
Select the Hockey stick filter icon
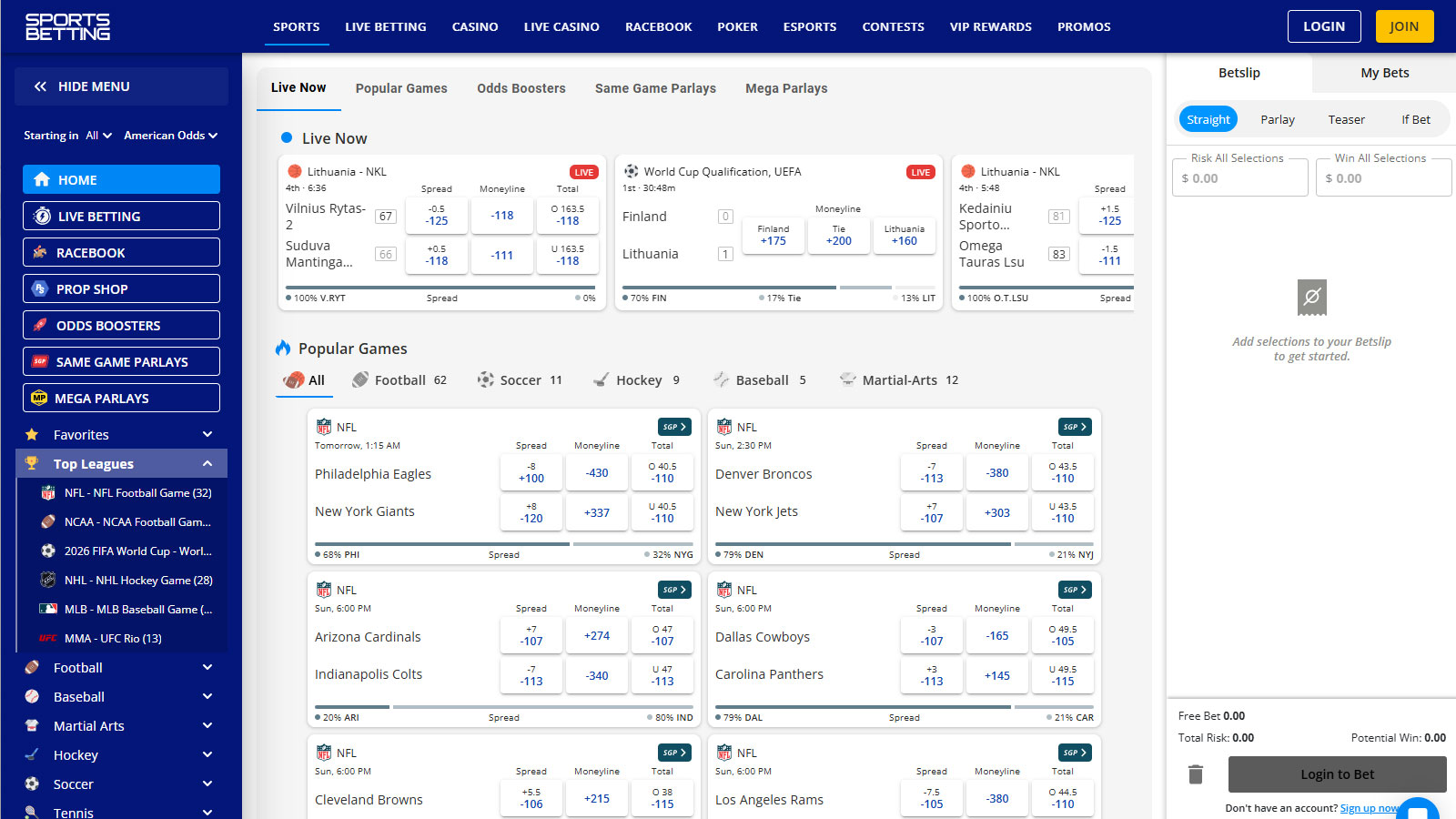pos(601,380)
